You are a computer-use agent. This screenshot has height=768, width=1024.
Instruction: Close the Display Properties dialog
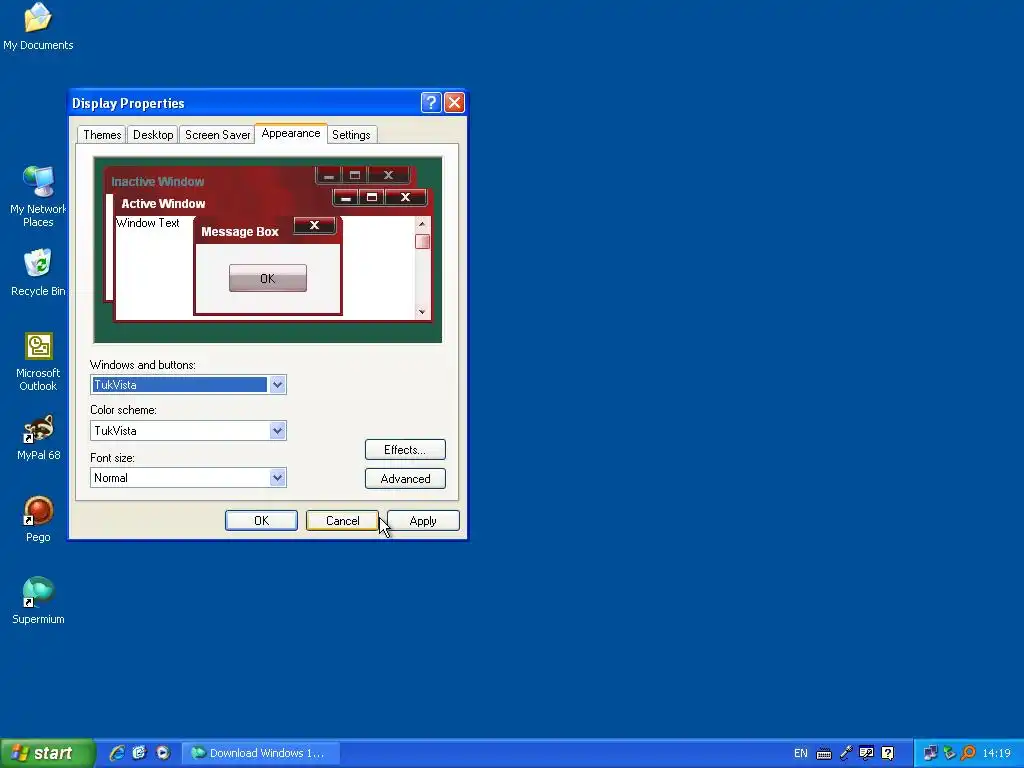click(x=454, y=103)
